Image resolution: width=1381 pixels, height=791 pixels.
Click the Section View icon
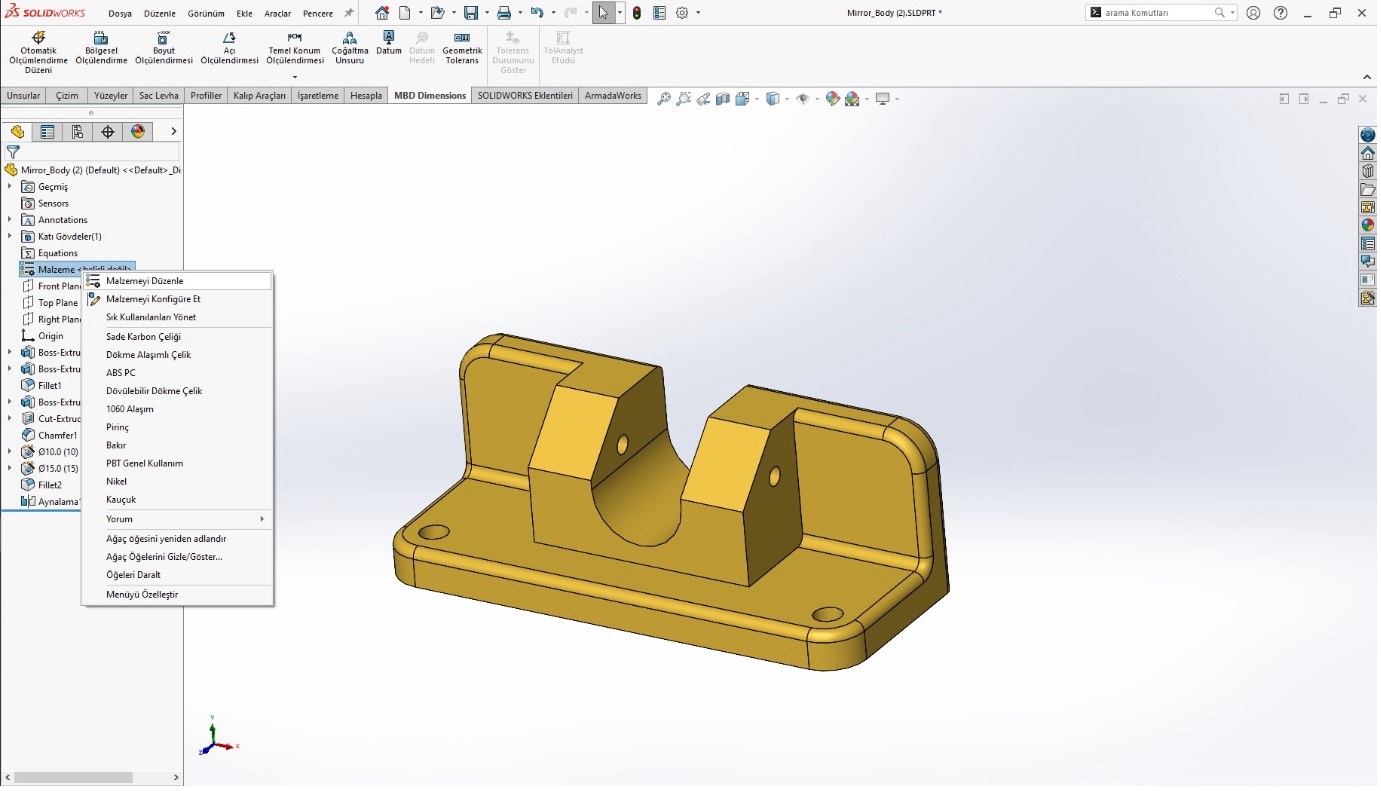722,97
